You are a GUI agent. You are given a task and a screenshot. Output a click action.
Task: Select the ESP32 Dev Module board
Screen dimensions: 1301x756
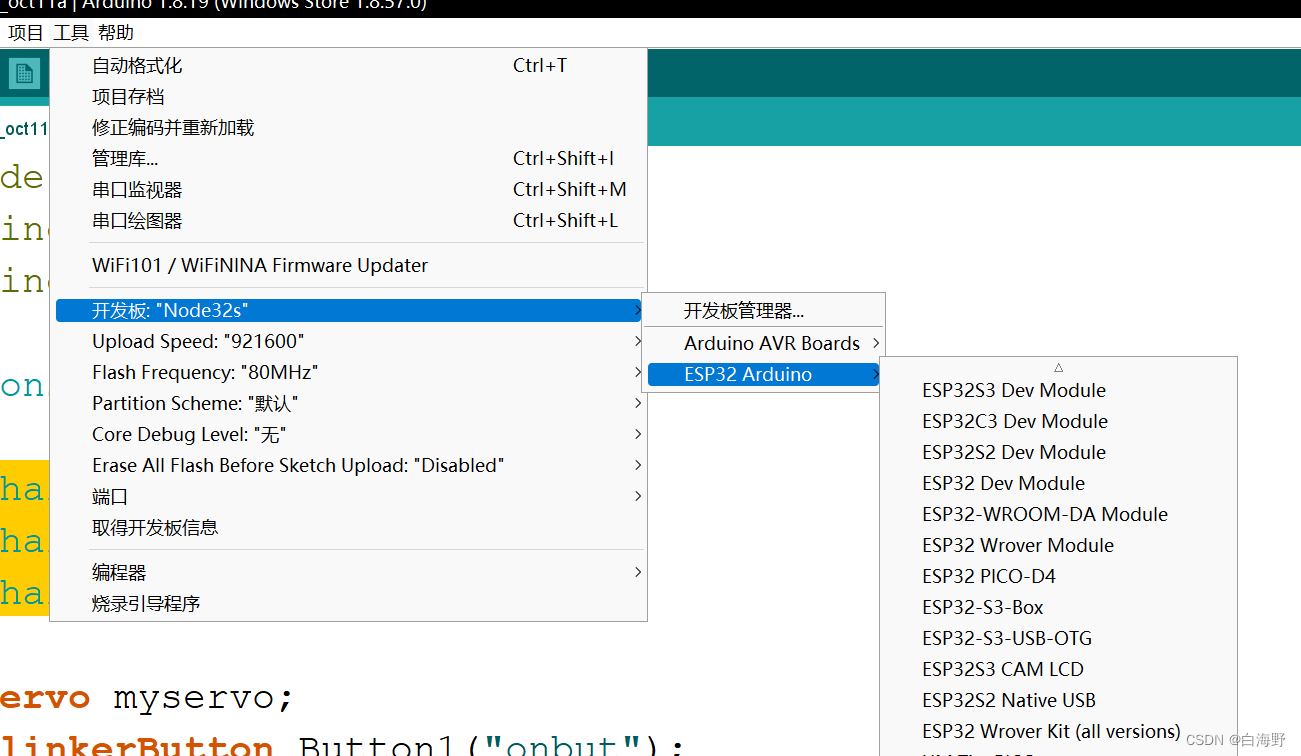coord(1003,483)
